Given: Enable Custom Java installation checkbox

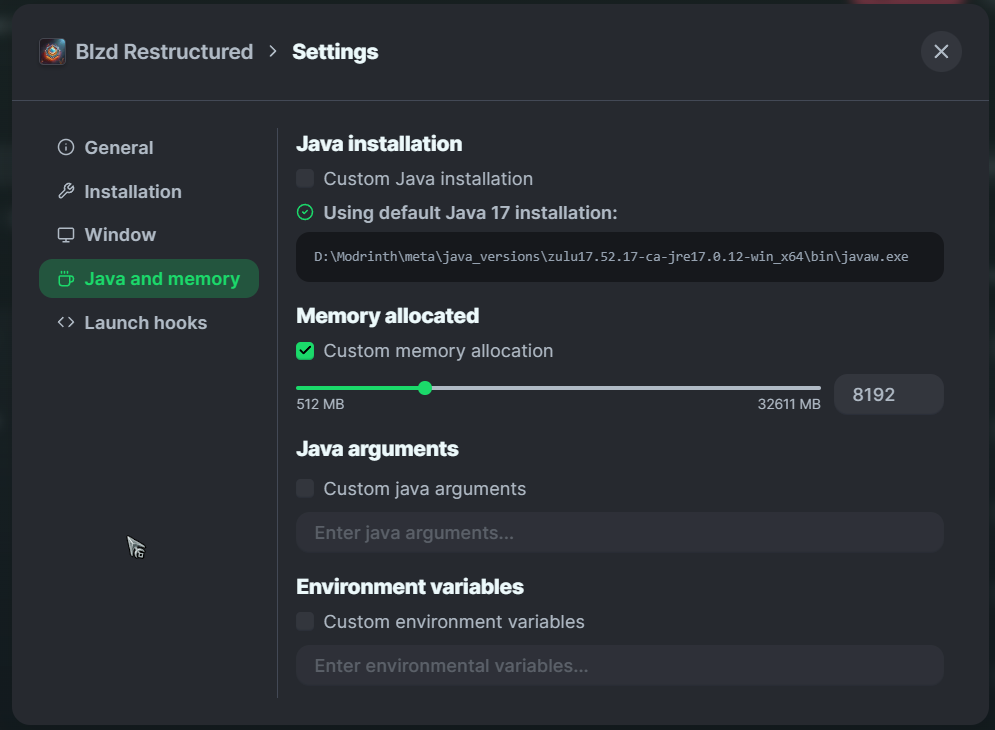Looking at the screenshot, I should tap(305, 179).
